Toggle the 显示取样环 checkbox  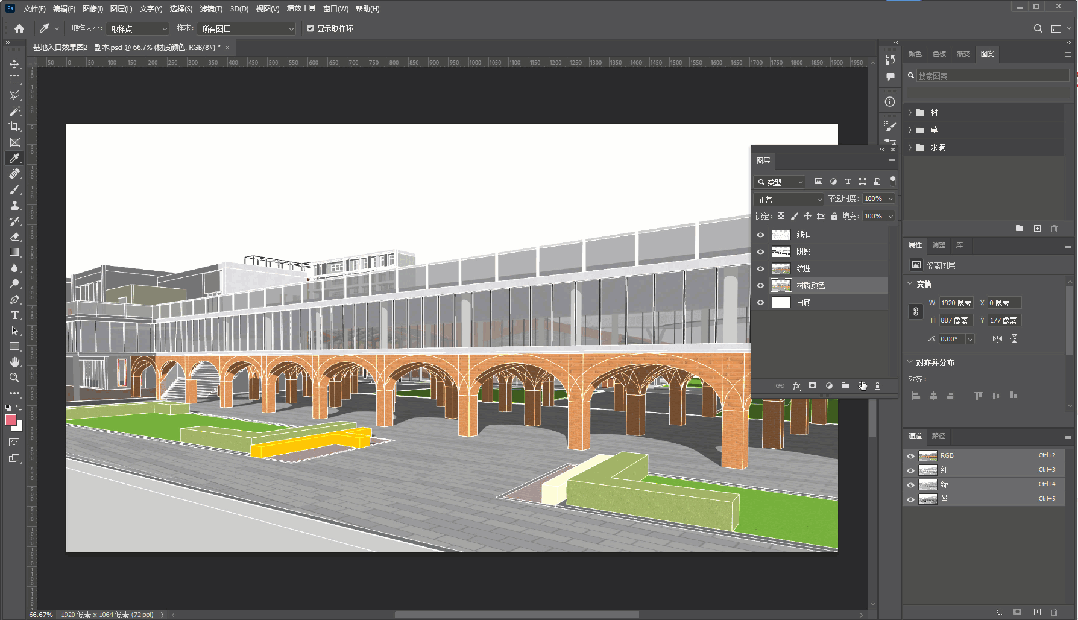(x=310, y=29)
